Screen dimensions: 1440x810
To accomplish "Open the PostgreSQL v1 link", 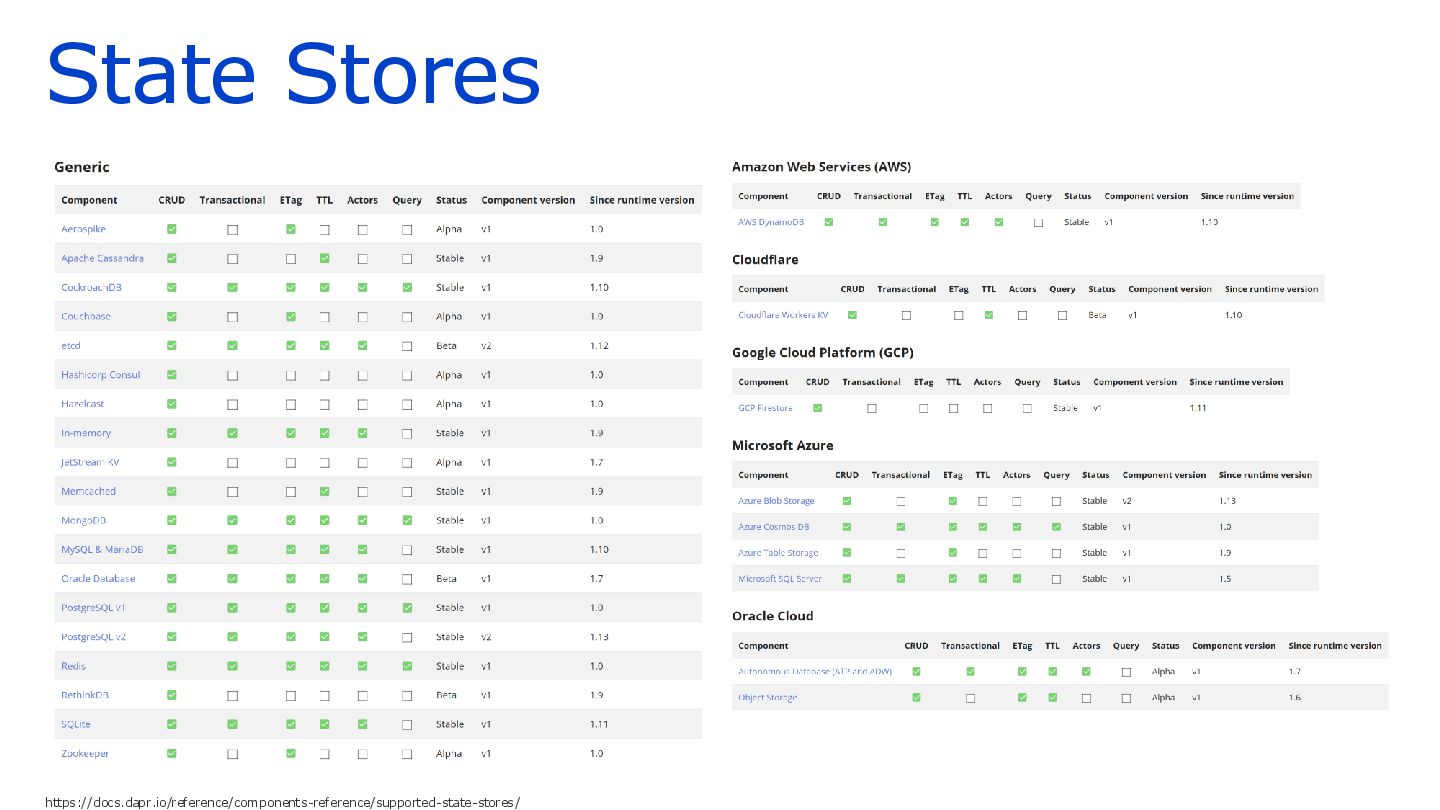I will (x=93, y=607).
